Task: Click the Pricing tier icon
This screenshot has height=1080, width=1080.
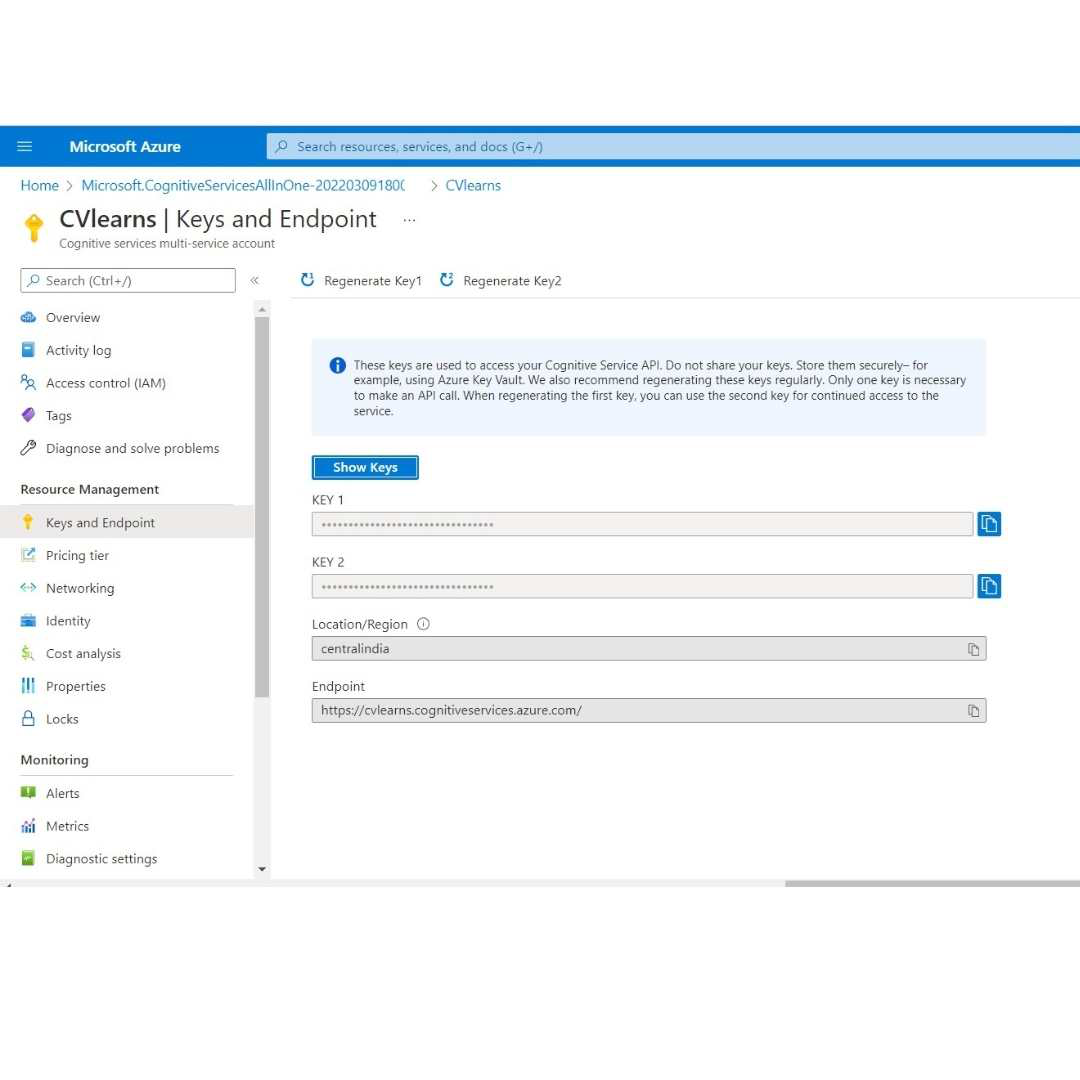Action: 28,554
